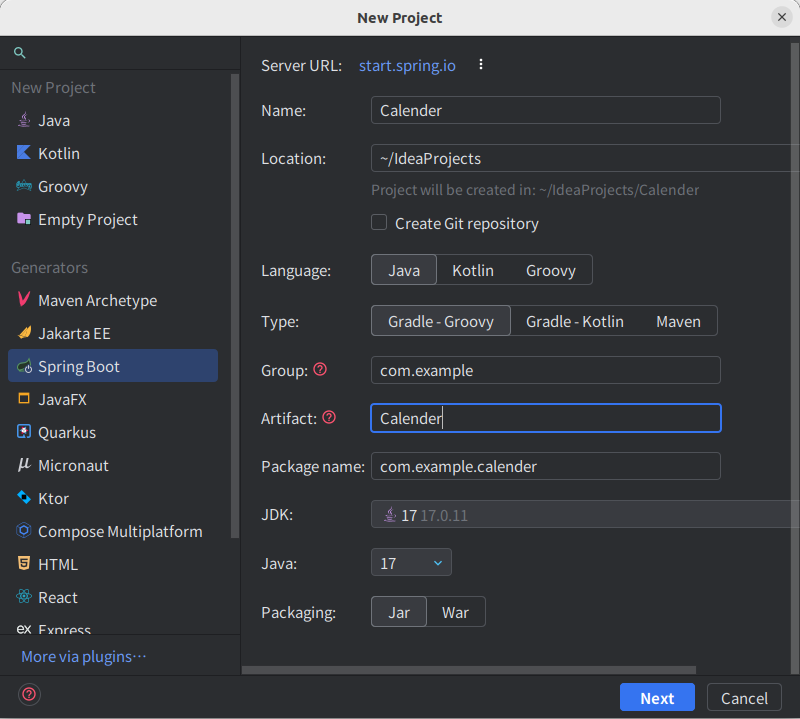The width and height of the screenshot is (800, 719).
Task: Click the Cancel button
Action: (744, 698)
